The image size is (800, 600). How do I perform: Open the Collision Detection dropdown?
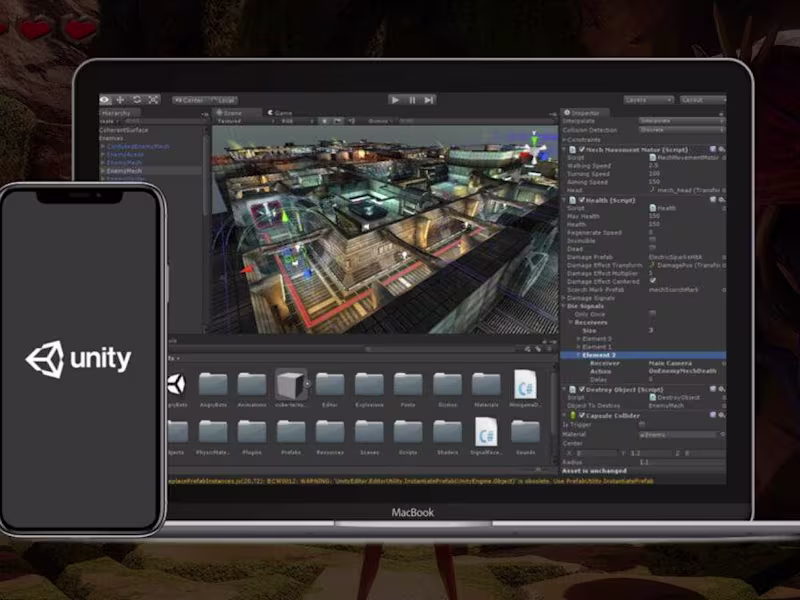[681, 130]
